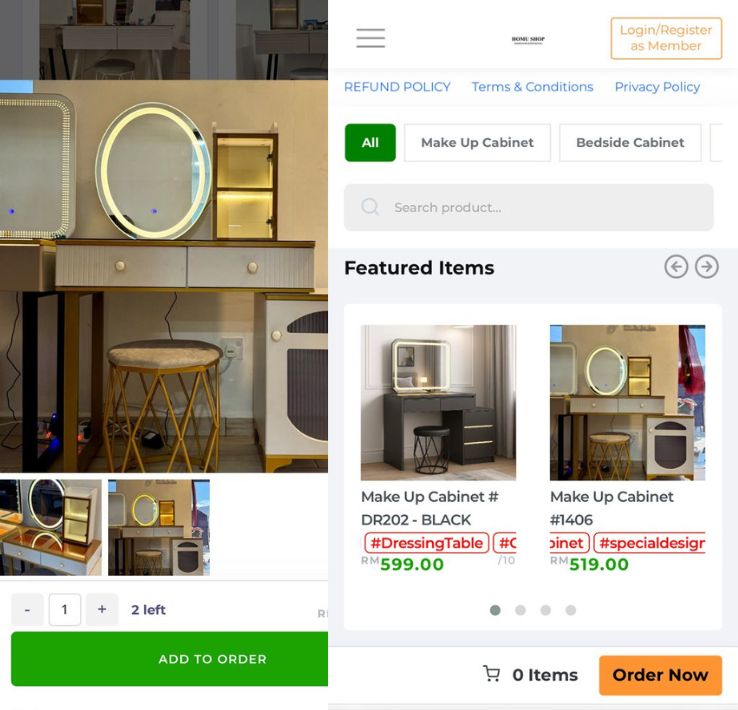Go to previous featured items arrow

tap(676, 267)
